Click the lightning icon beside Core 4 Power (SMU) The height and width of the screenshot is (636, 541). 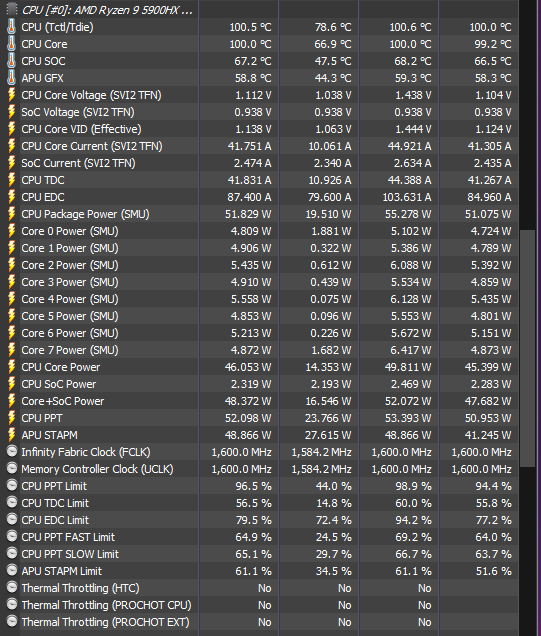point(12,299)
